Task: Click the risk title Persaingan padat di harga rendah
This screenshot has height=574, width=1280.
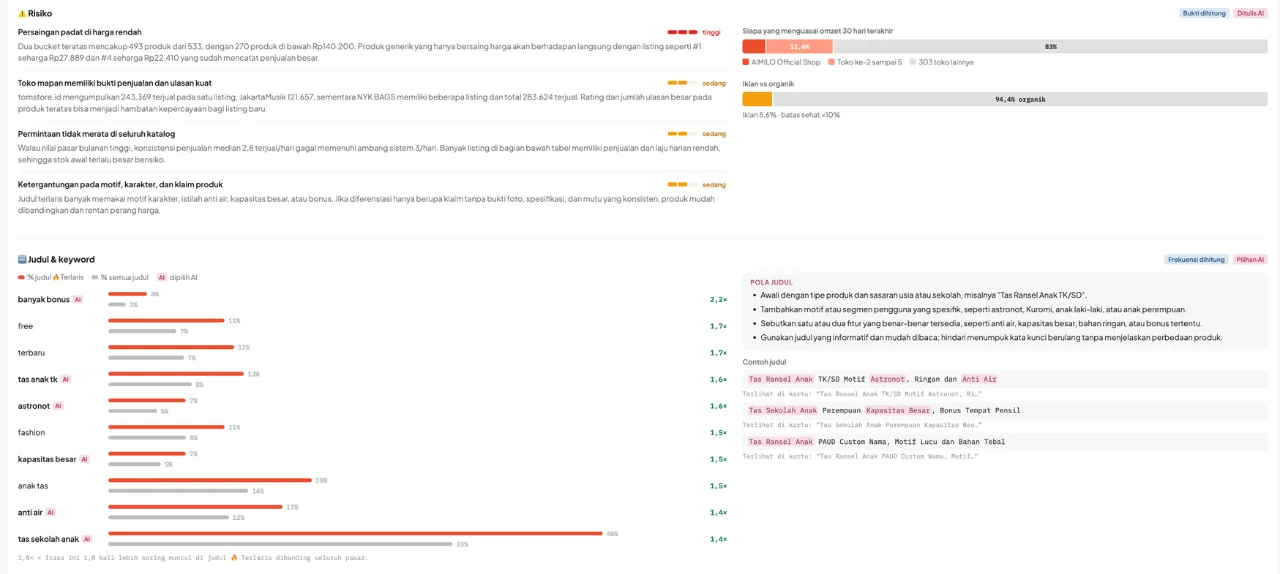Action: pyautogui.click(x=80, y=32)
